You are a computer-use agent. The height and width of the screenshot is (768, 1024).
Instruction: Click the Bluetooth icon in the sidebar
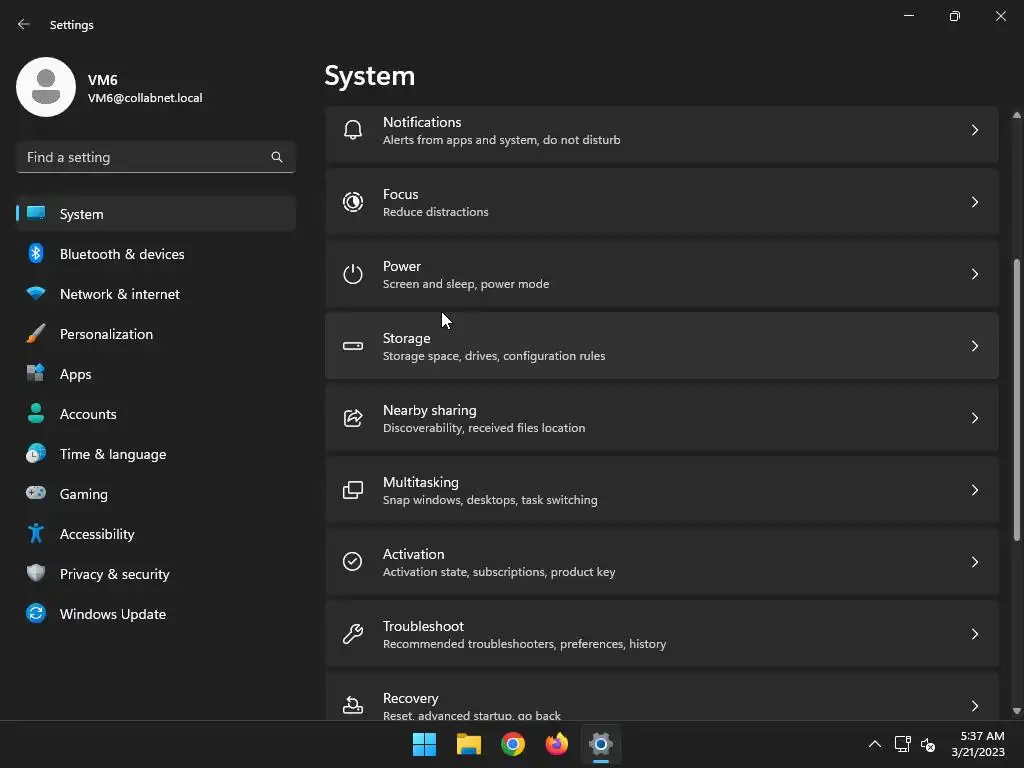(x=36, y=253)
